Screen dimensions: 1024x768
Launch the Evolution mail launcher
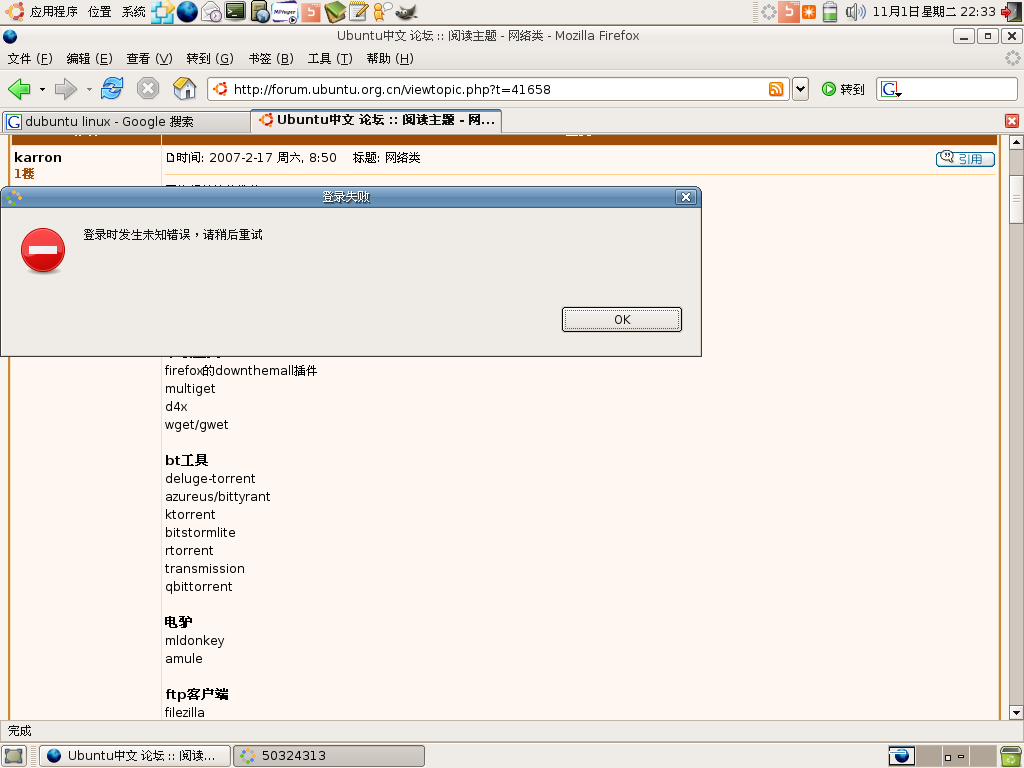point(211,12)
